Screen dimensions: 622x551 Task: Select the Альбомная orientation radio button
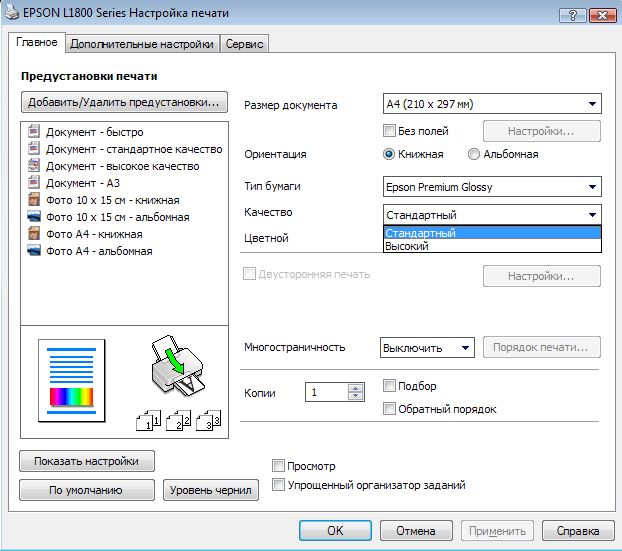click(x=474, y=154)
